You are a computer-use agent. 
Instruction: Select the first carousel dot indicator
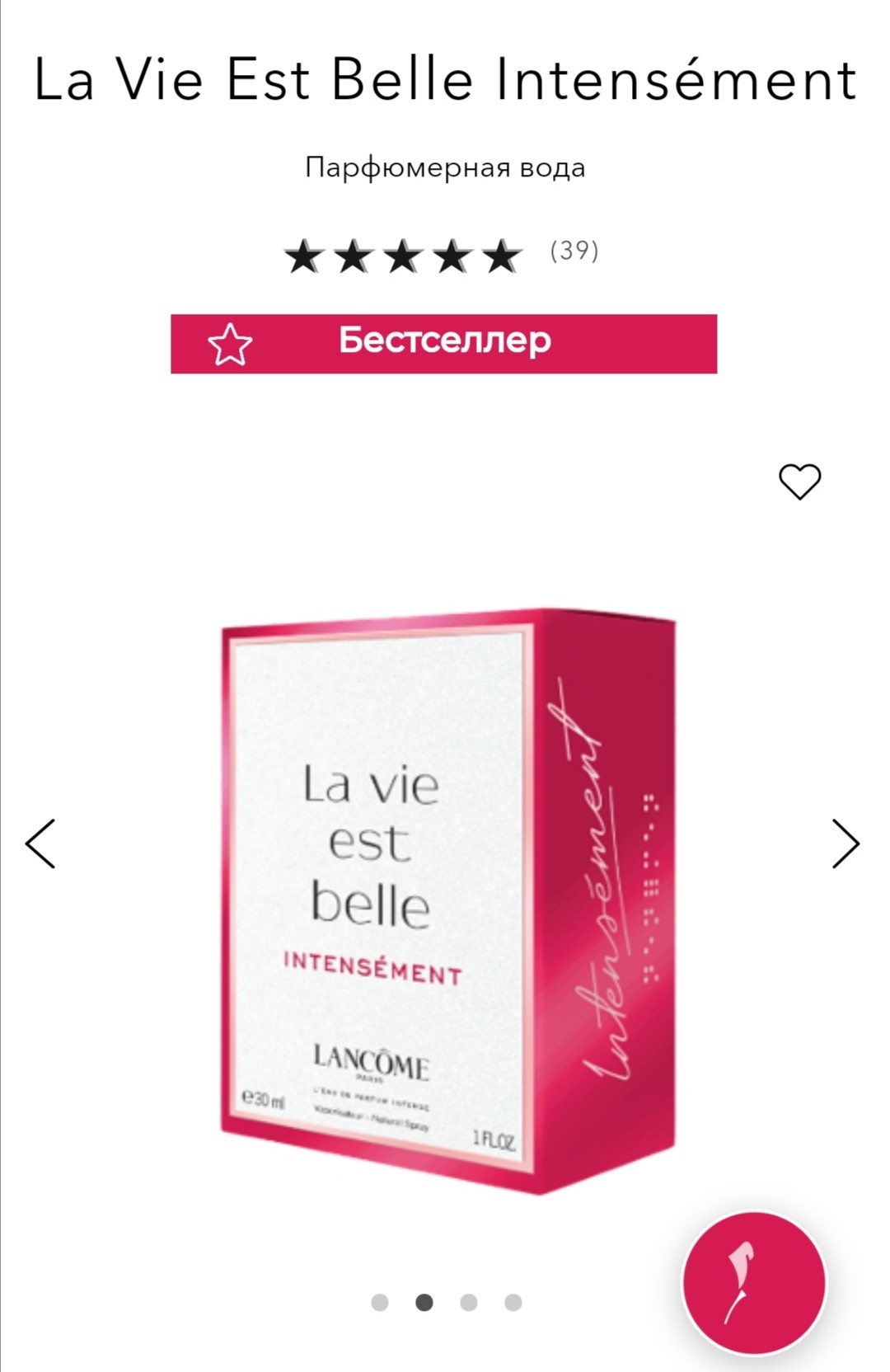click(x=380, y=1303)
